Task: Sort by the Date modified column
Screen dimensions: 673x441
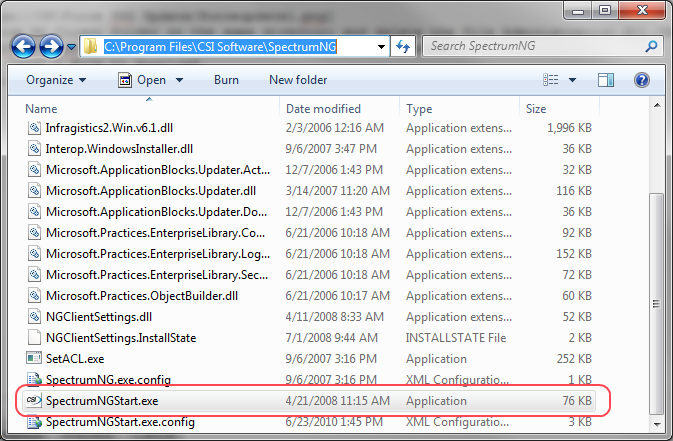Action: (323, 109)
